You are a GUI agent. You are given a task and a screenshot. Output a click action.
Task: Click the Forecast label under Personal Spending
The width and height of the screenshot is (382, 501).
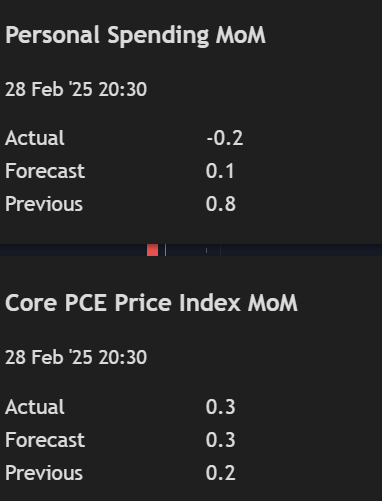click(45, 171)
